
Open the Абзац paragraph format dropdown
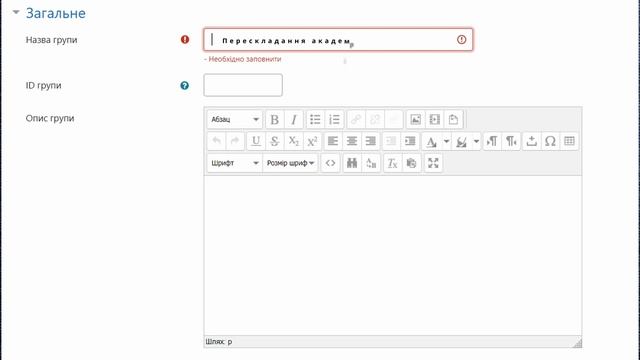click(x=235, y=120)
